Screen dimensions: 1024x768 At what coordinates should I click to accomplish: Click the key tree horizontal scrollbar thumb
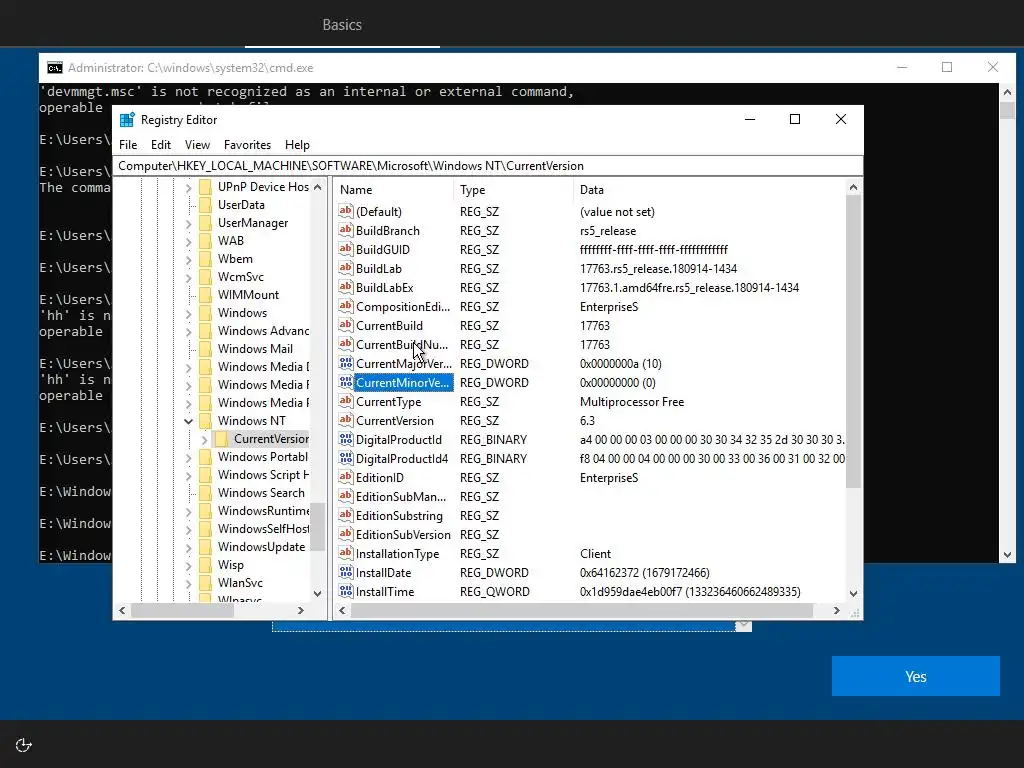(182, 611)
